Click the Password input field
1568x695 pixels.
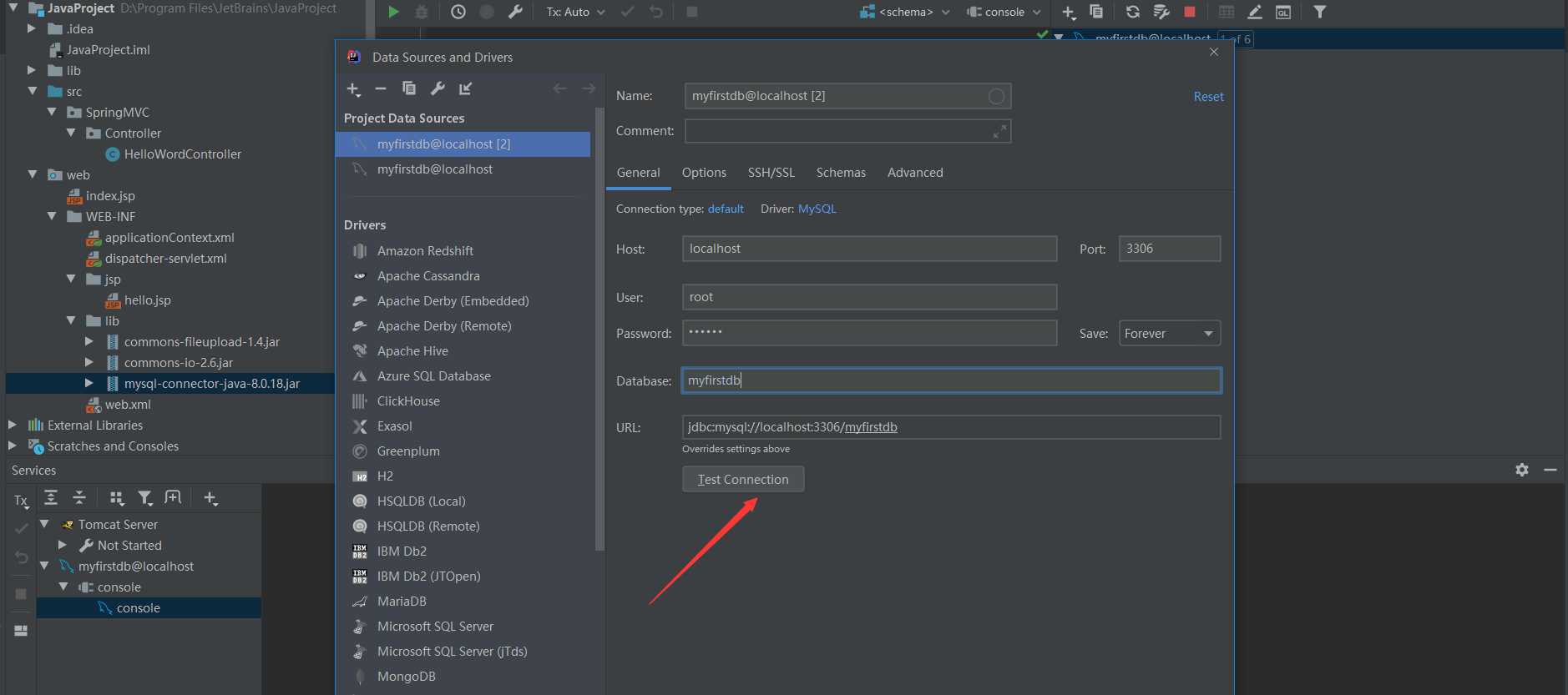click(x=869, y=333)
